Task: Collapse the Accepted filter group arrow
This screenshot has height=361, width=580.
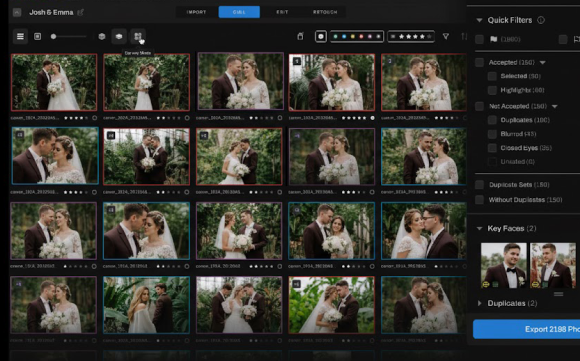Action: [543, 63]
